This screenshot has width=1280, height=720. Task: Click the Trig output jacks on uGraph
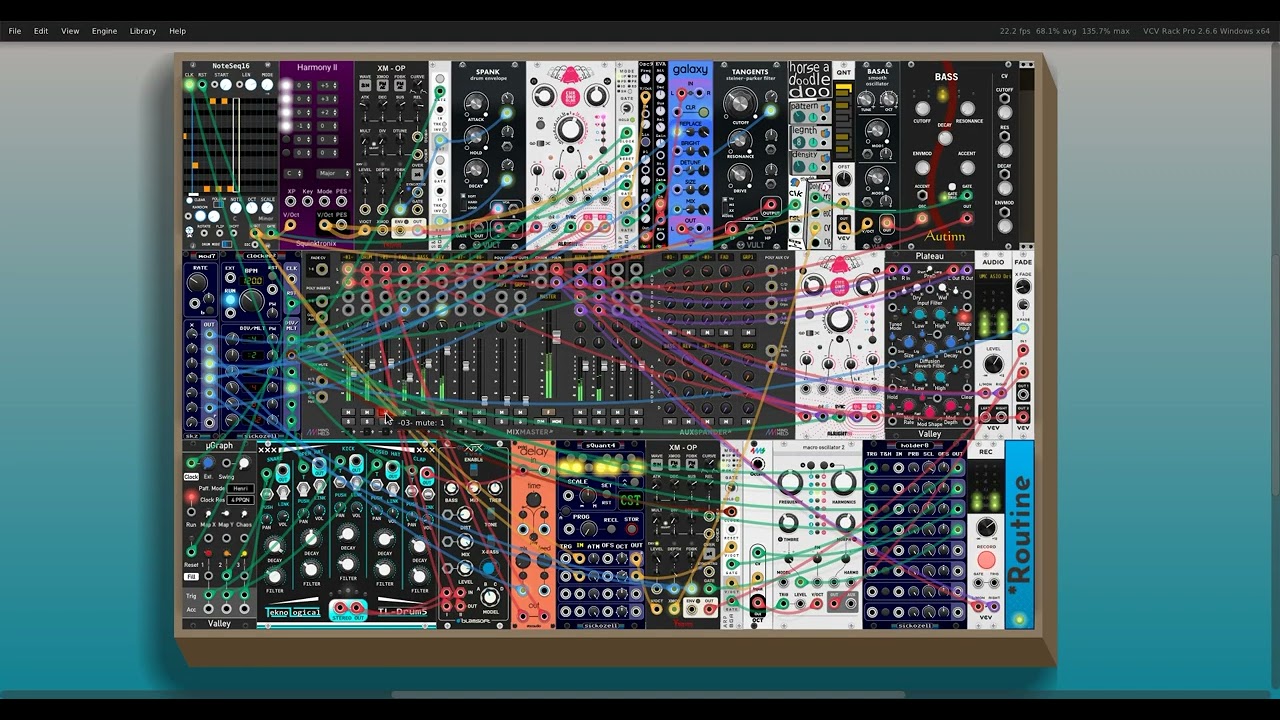(226, 595)
